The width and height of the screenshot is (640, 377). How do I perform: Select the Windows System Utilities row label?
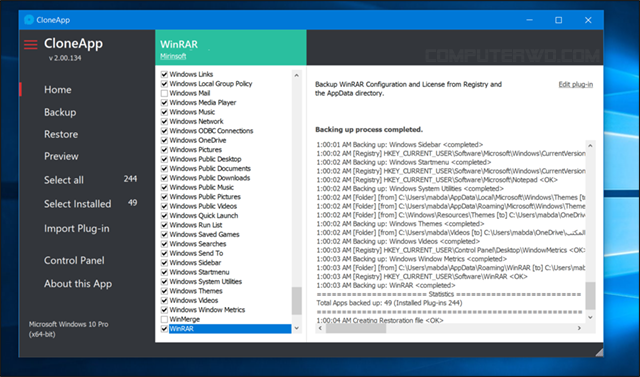tap(206, 282)
